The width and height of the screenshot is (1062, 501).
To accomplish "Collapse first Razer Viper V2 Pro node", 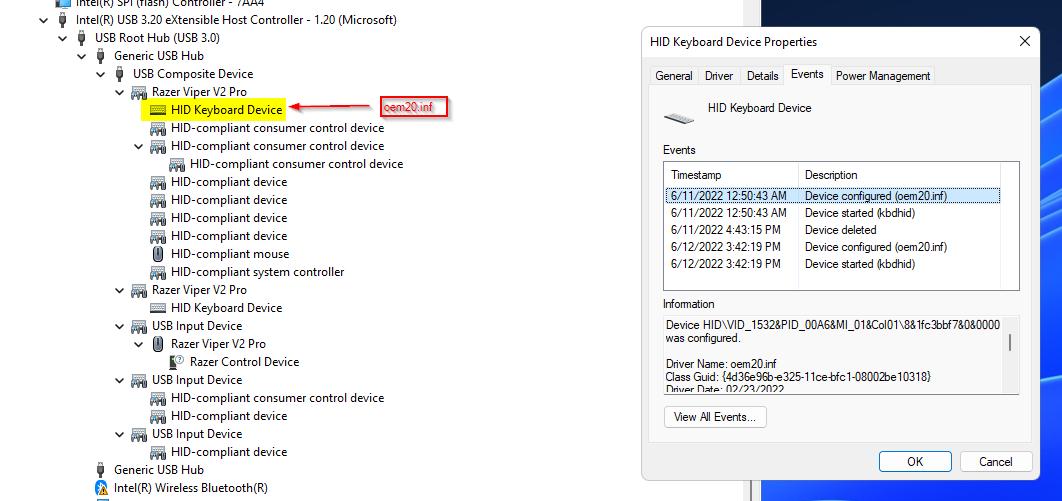I will click(x=120, y=92).
